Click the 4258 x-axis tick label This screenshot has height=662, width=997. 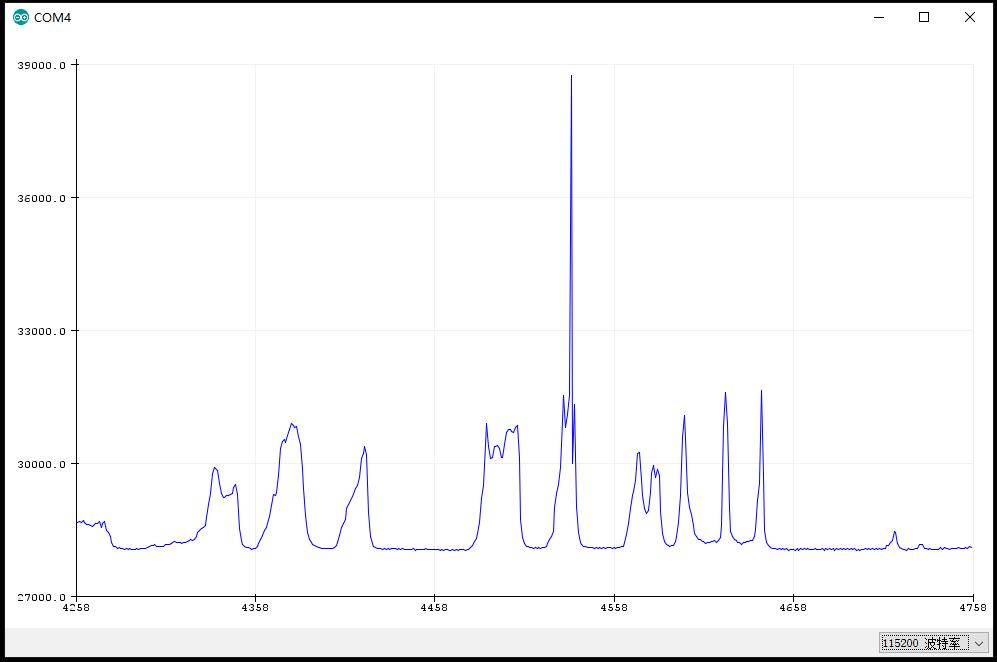[76, 607]
